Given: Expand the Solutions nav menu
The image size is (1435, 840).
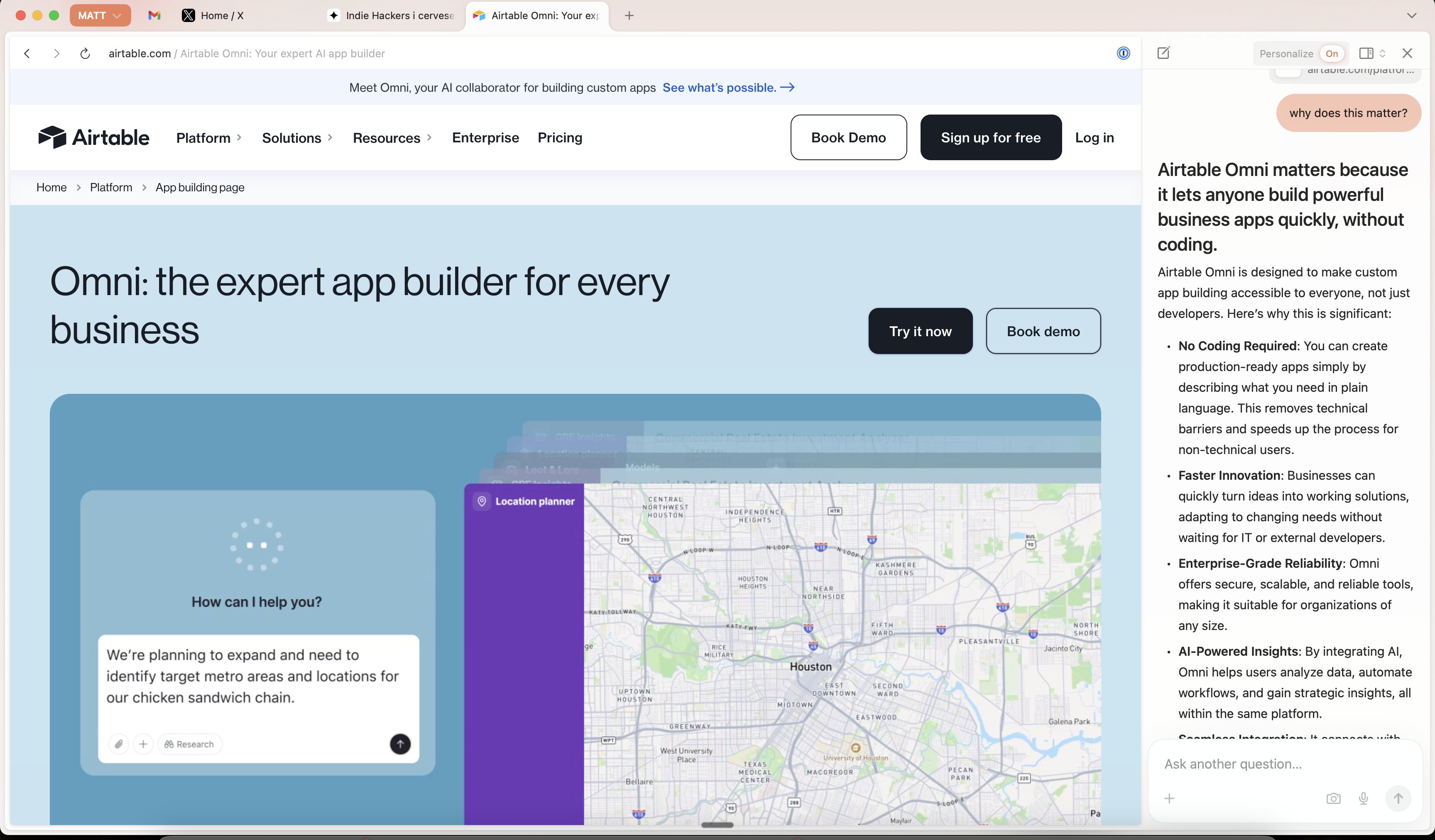Looking at the screenshot, I should [297, 138].
